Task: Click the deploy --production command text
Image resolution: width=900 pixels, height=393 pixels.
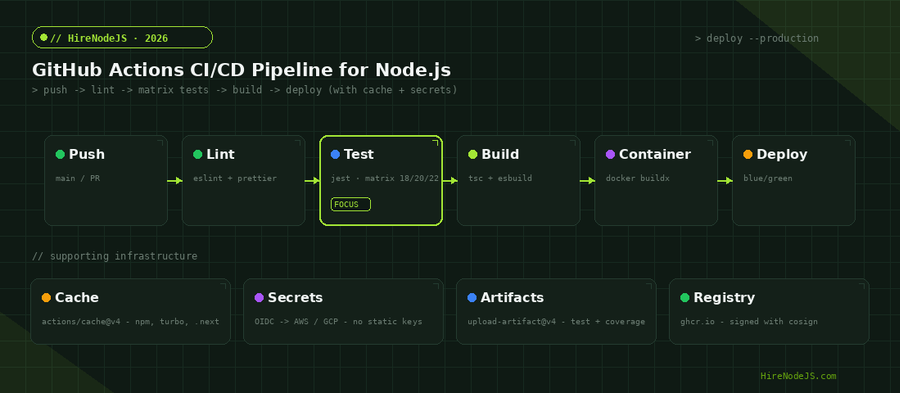Action: pyautogui.click(x=757, y=38)
